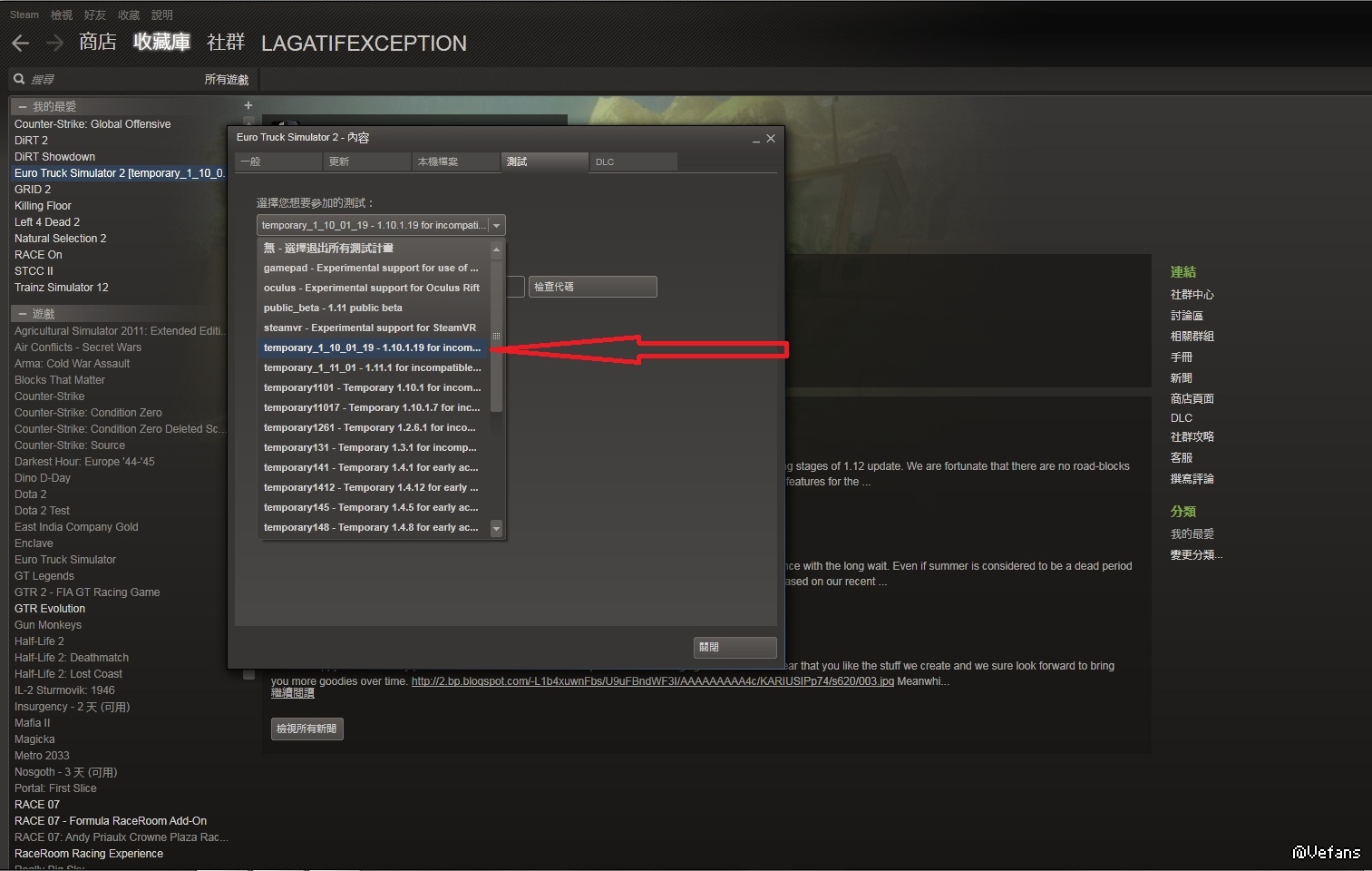Select GTR Evolution in the game list
1372x871 pixels.
pyautogui.click(x=50, y=609)
